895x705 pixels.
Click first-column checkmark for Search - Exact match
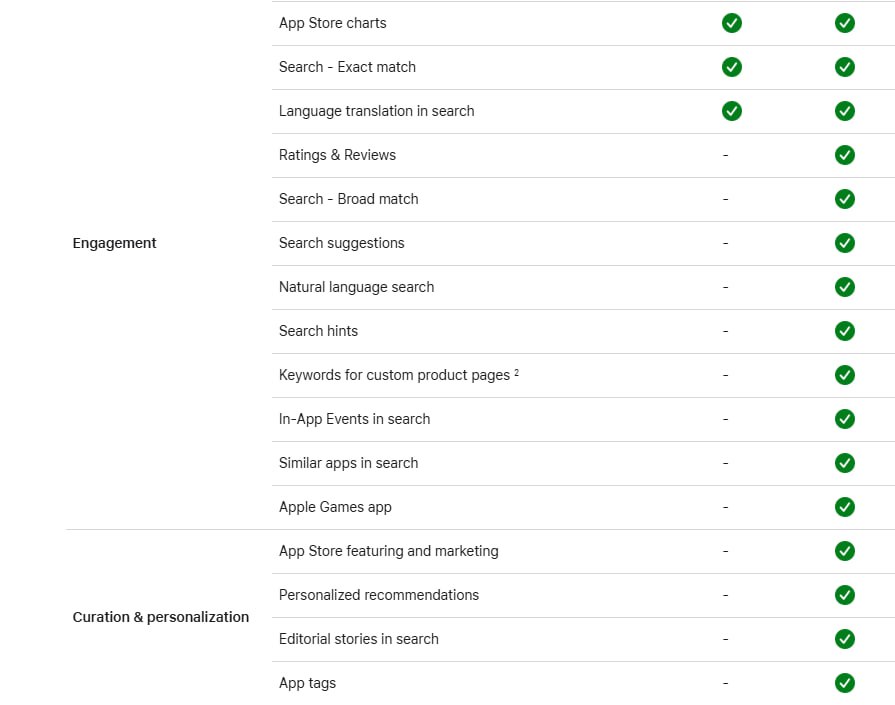point(732,67)
